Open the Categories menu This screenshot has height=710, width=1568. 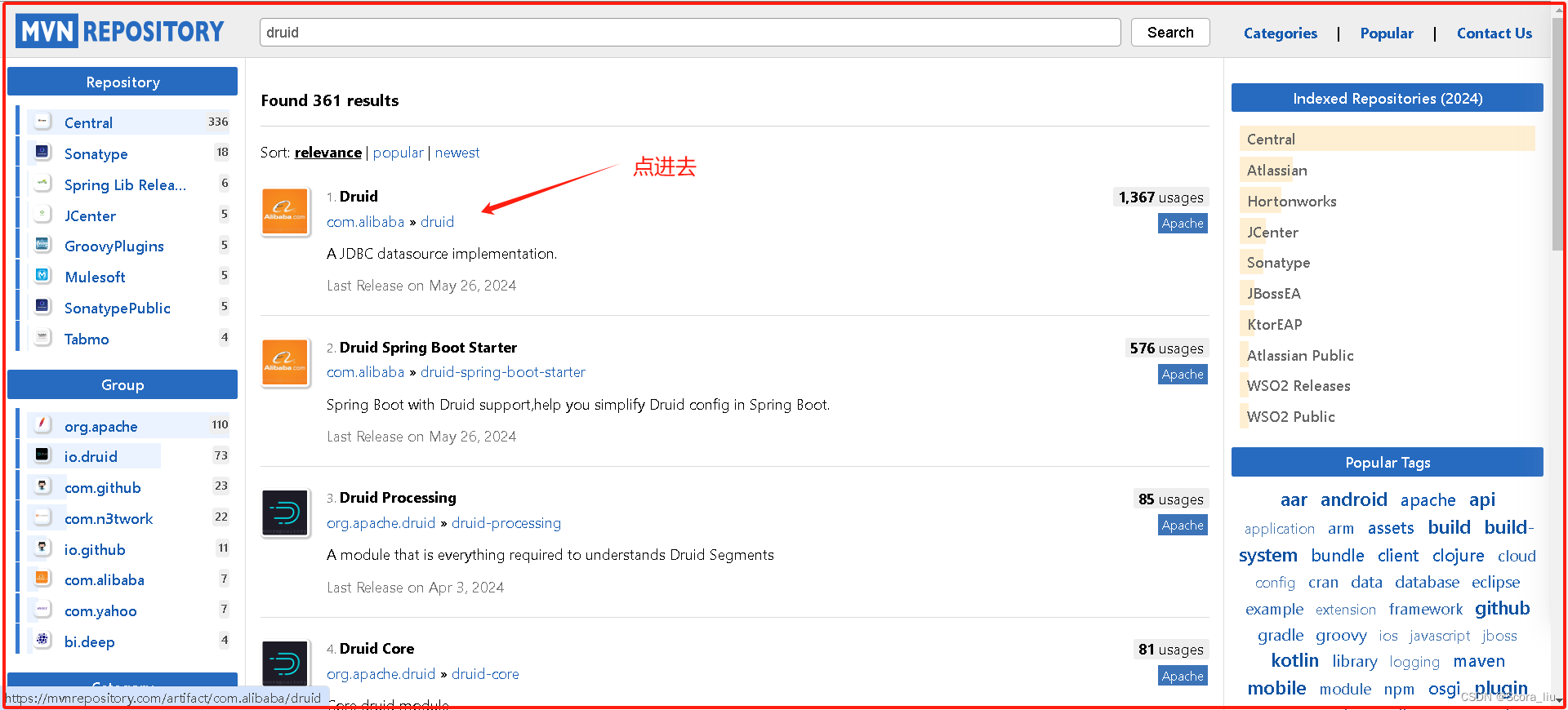click(1280, 33)
